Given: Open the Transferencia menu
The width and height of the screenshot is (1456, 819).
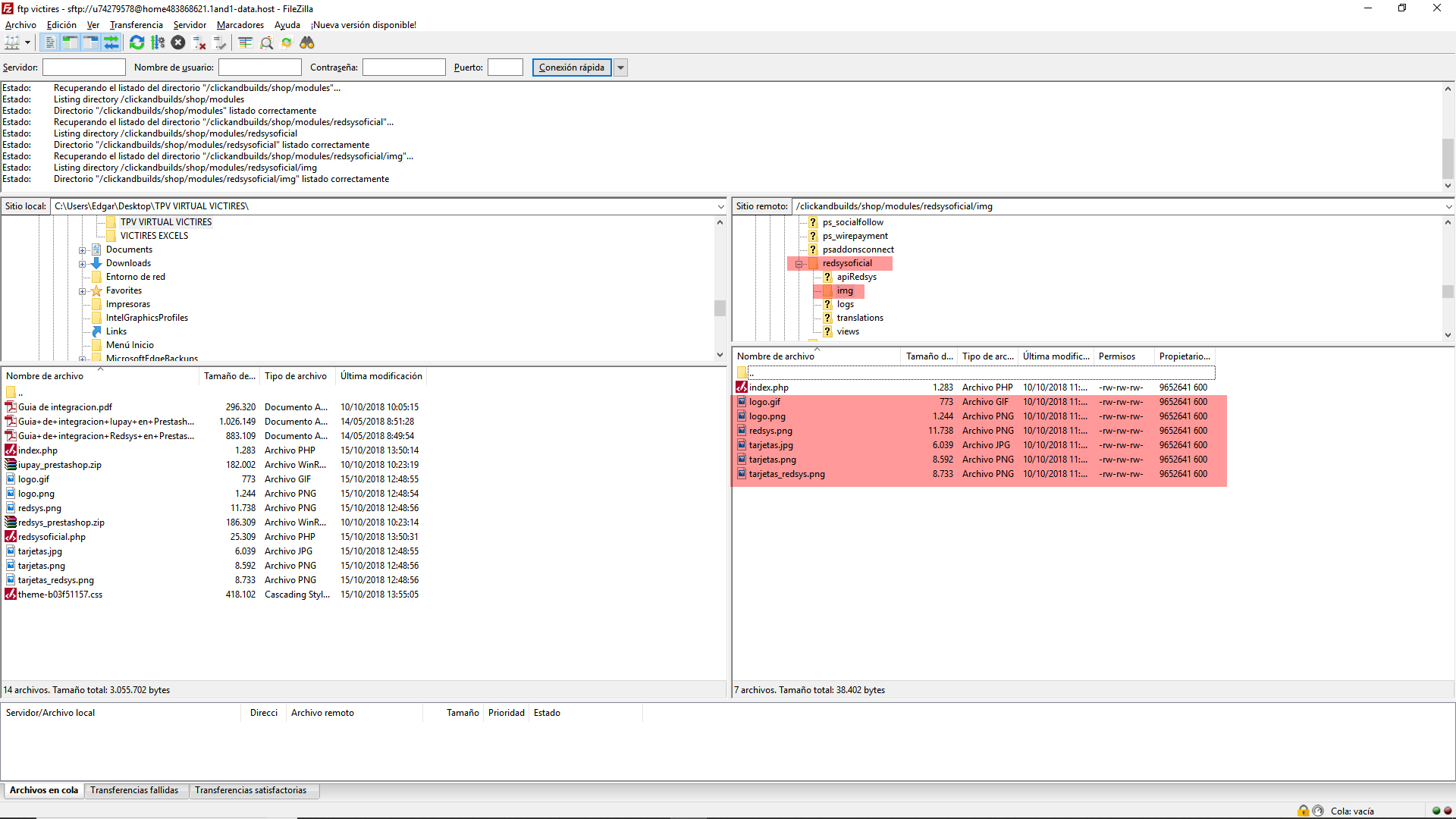Looking at the screenshot, I should (136, 25).
